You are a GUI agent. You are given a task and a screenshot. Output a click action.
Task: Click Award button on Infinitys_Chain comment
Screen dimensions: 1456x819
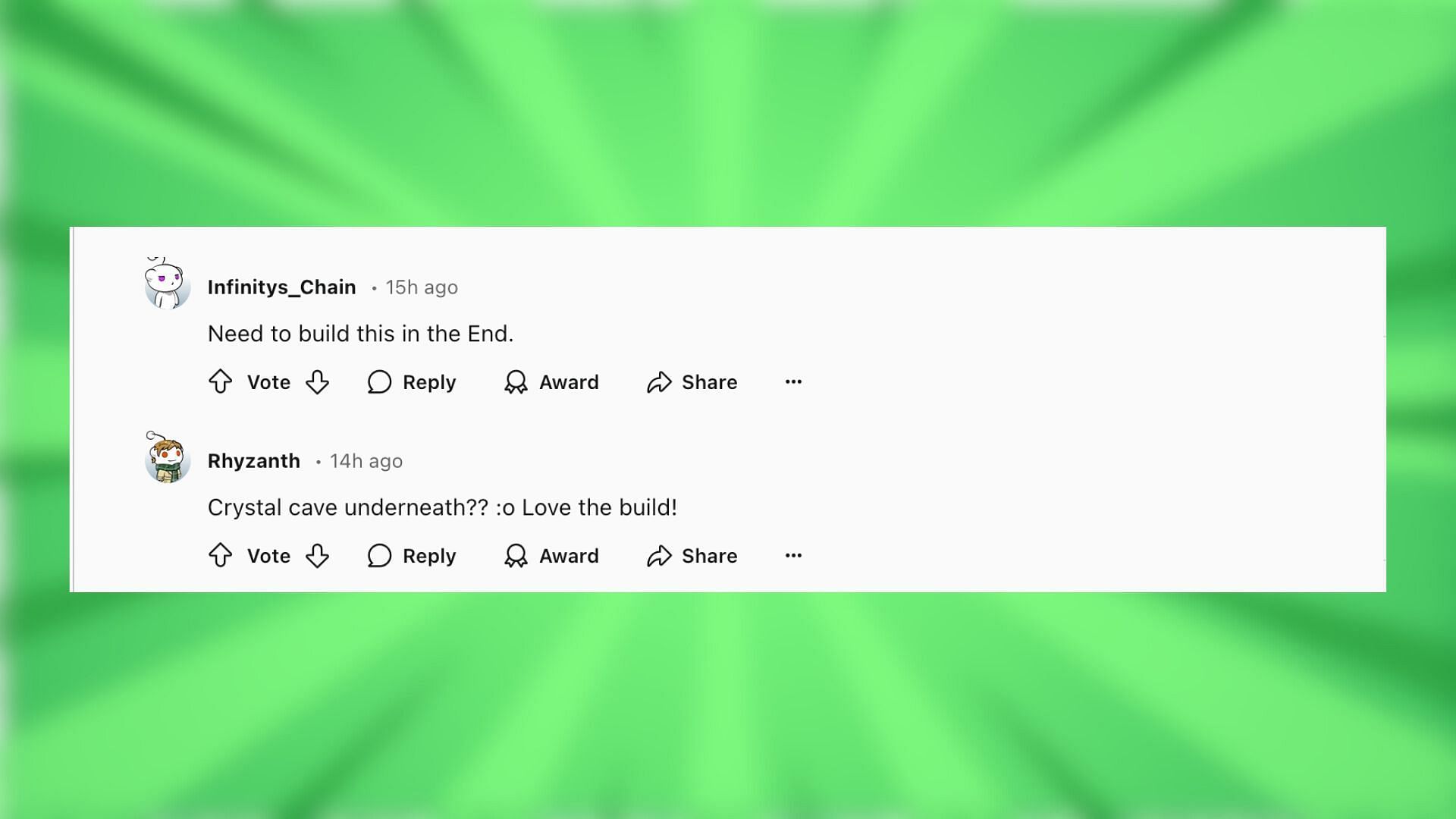click(550, 381)
